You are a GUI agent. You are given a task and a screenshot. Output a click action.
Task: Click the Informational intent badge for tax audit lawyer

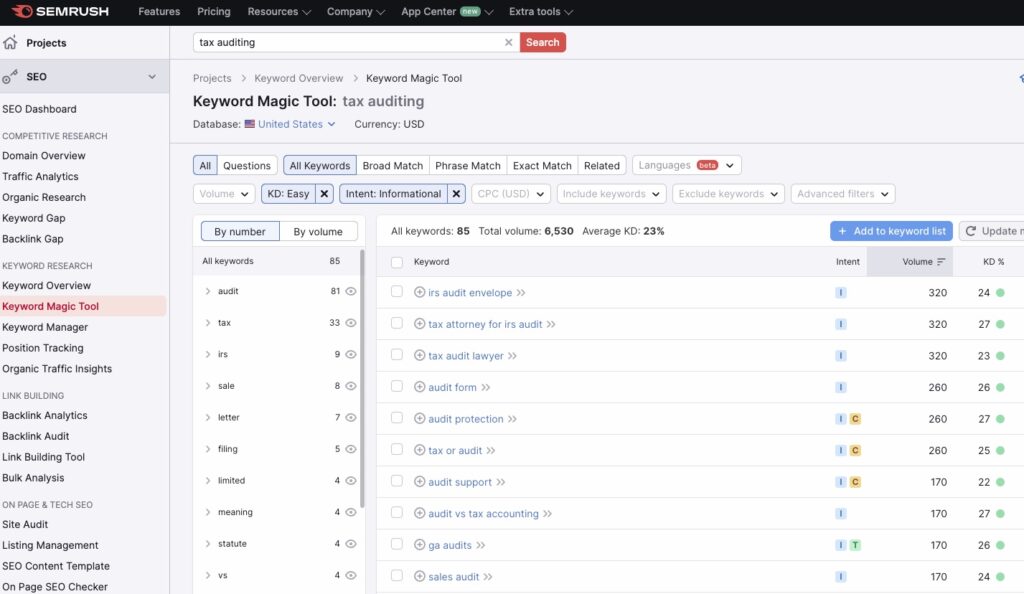click(840, 356)
